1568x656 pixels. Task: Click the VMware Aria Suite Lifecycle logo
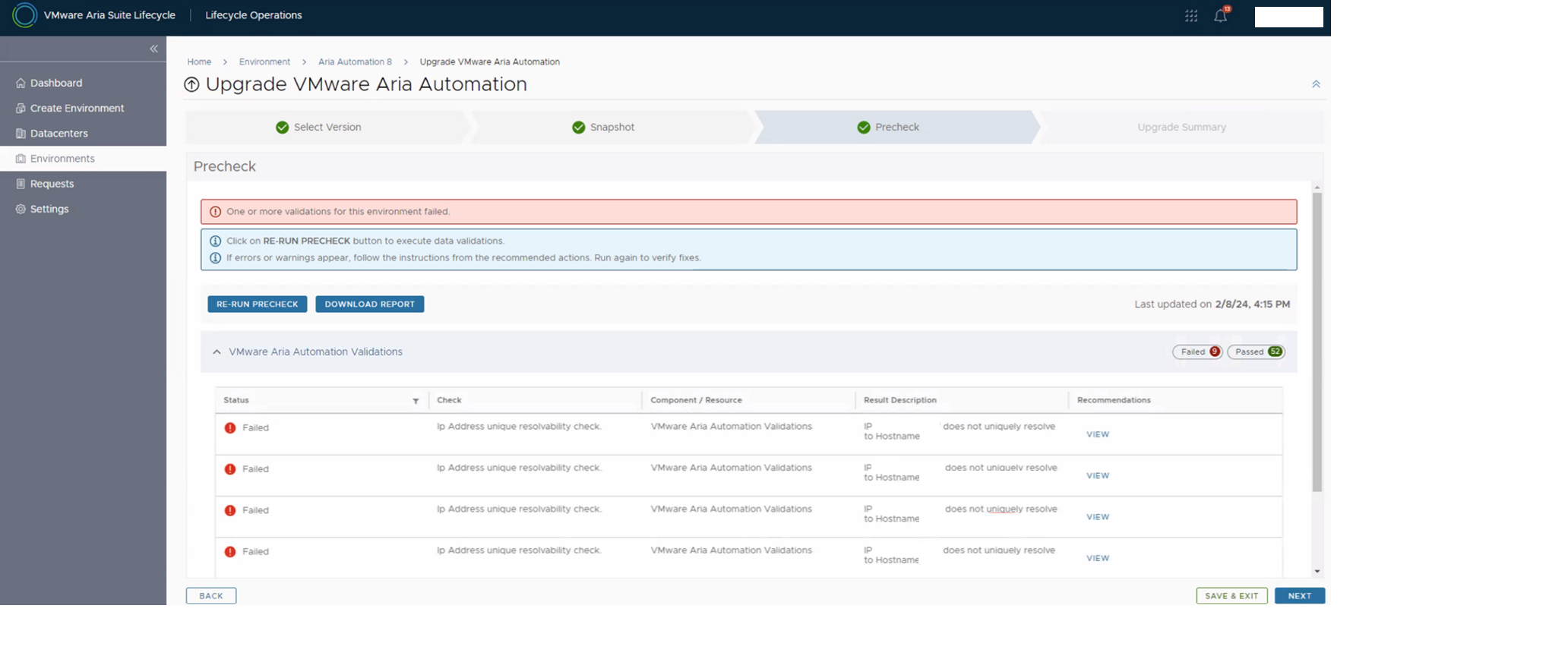pos(24,15)
